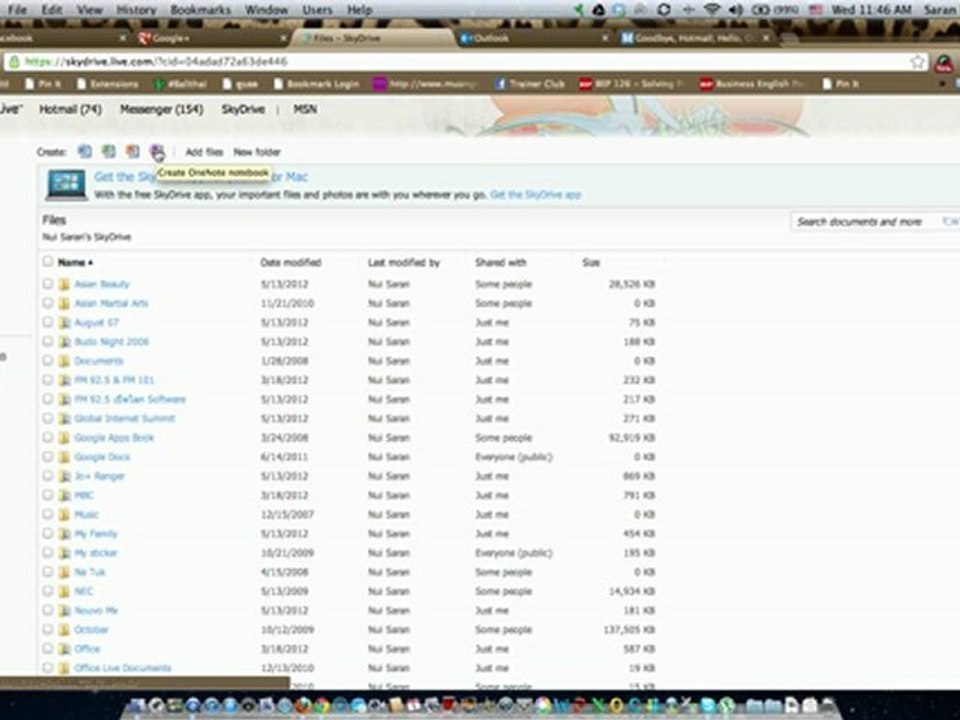Bookmark page with the star icon

point(917,62)
